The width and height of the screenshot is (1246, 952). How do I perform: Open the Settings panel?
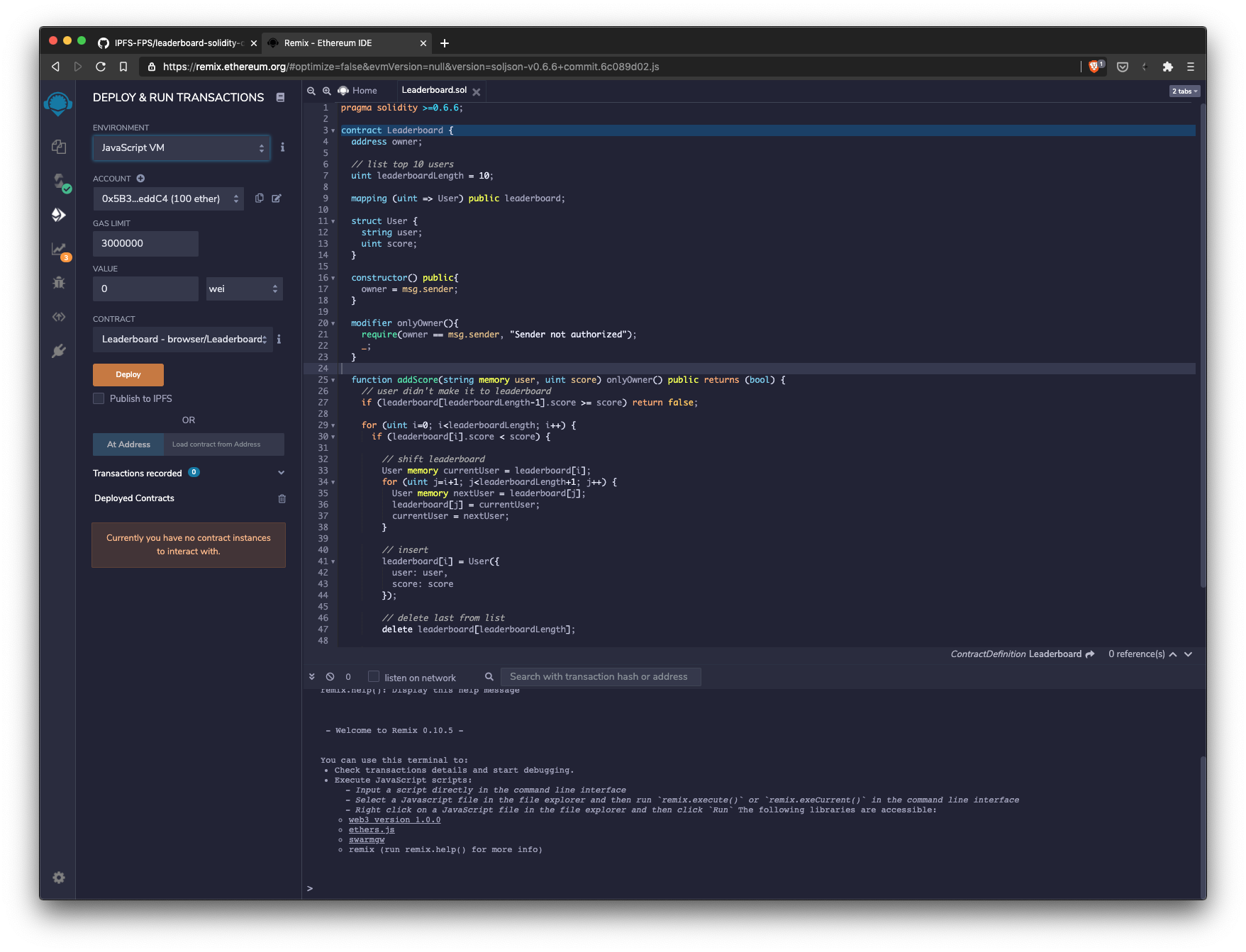tap(59, 878)
